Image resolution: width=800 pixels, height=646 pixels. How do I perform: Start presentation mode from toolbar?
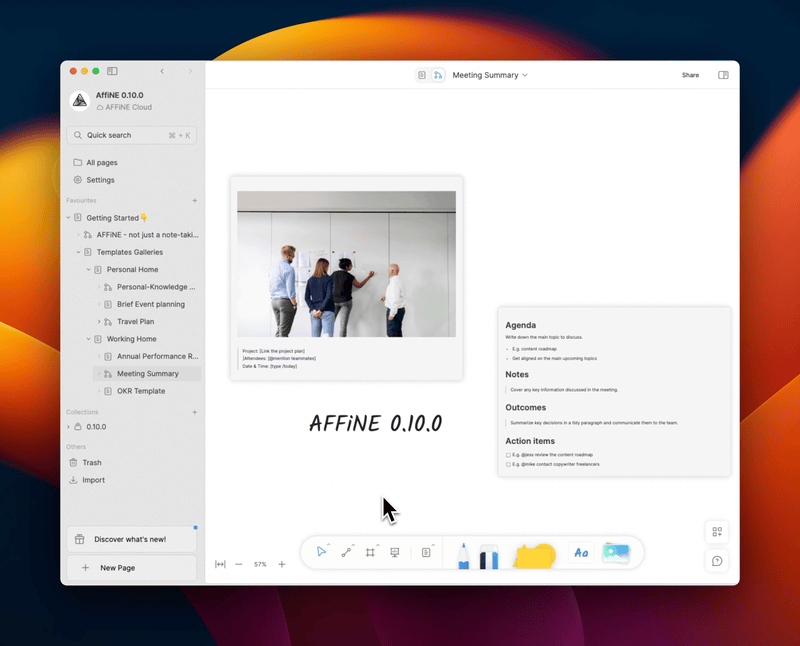point(394,552)
